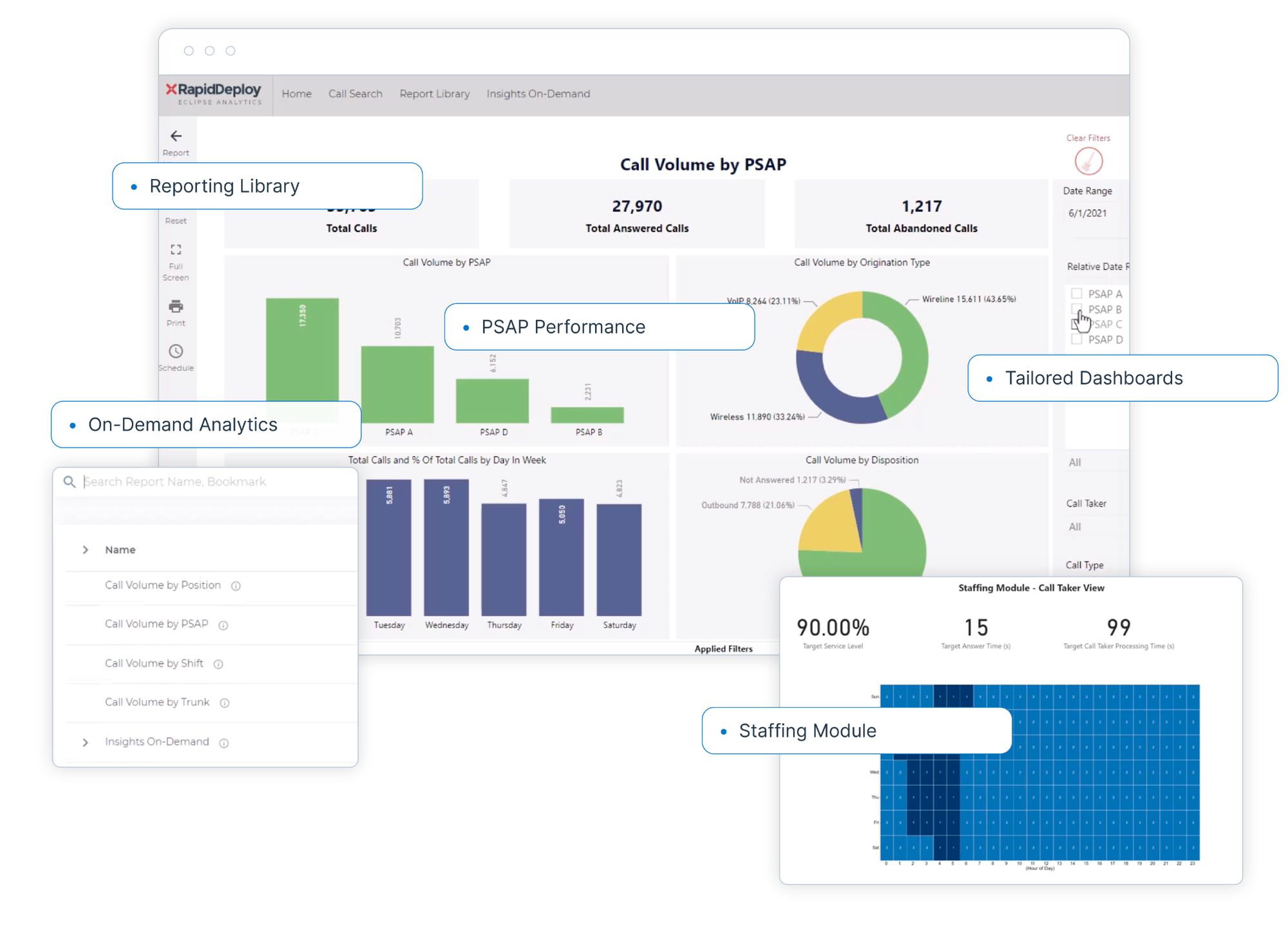Expand the Name column chevron
The height and width of the screenshot is (930, 1288).
[x=86, y=550]
